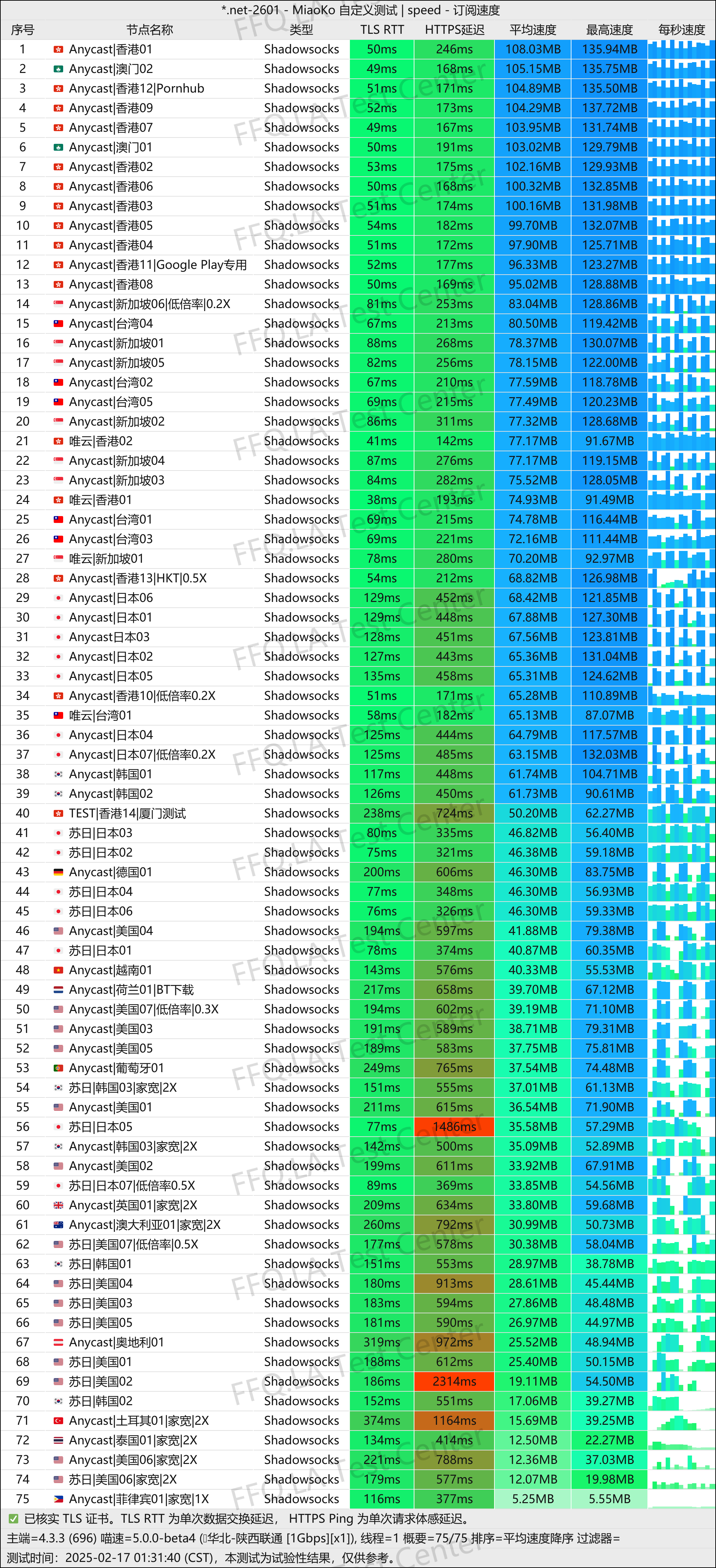Select the Anycast|香港11|Google Play专用 node name
The image size is (716, 1568).
pyautogui.click(x=158, y=265)
